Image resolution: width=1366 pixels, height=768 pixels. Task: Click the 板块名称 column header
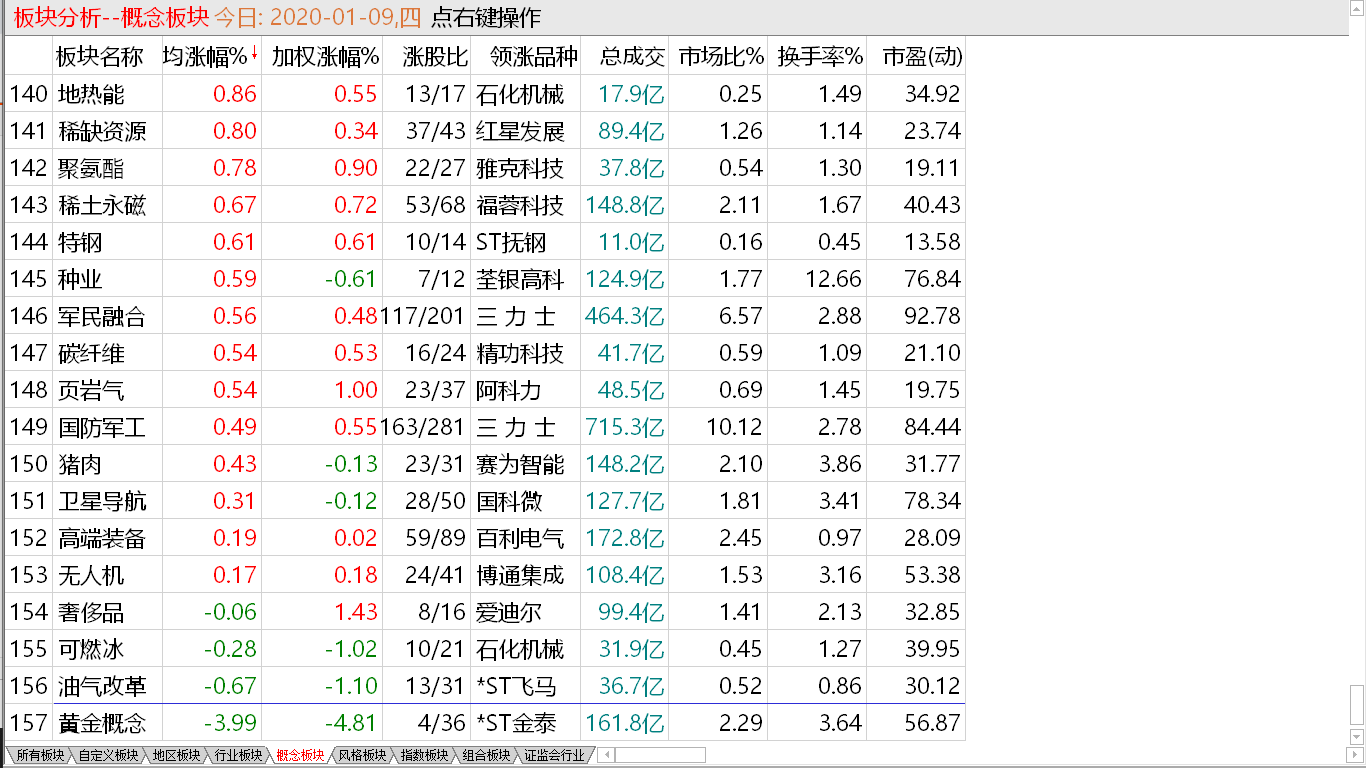99,56
